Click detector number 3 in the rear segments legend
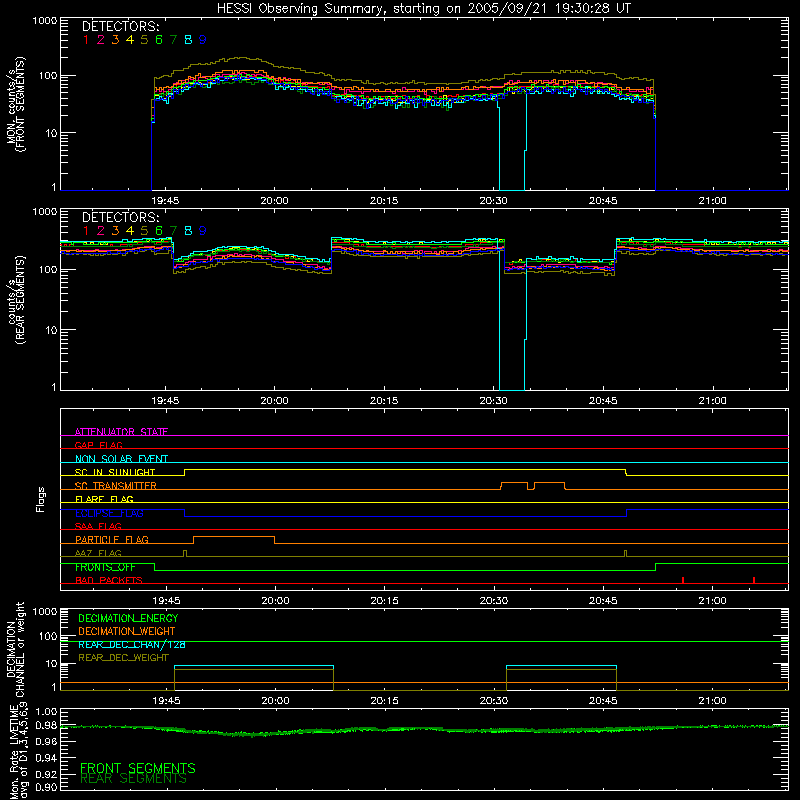Viewport: 800px width, 800px height. [115, 231]
